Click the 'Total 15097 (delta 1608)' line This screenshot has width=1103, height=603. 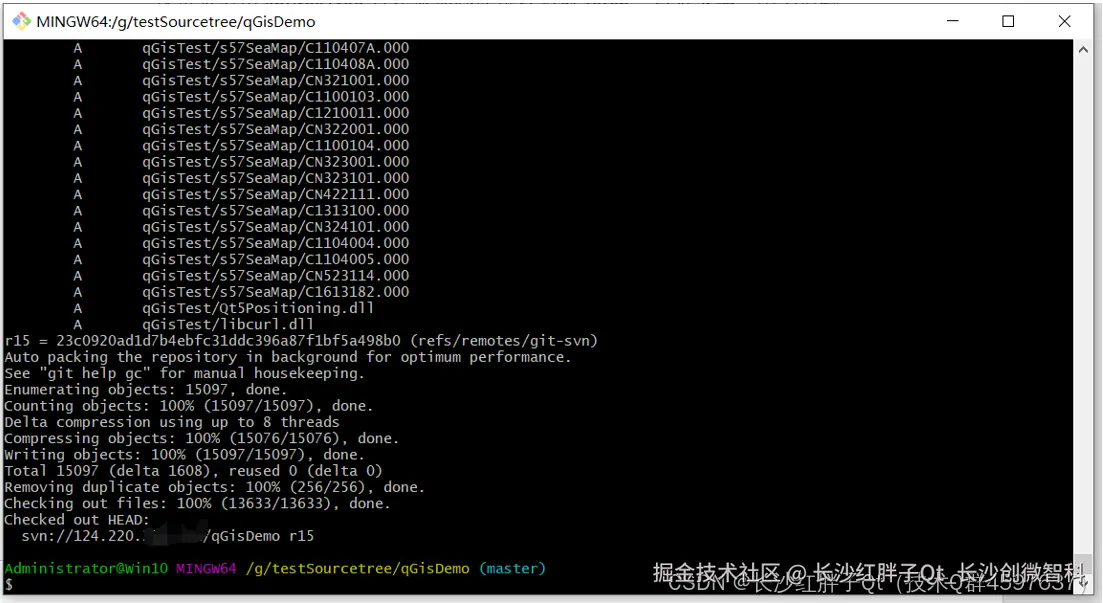tap(193, 470)
